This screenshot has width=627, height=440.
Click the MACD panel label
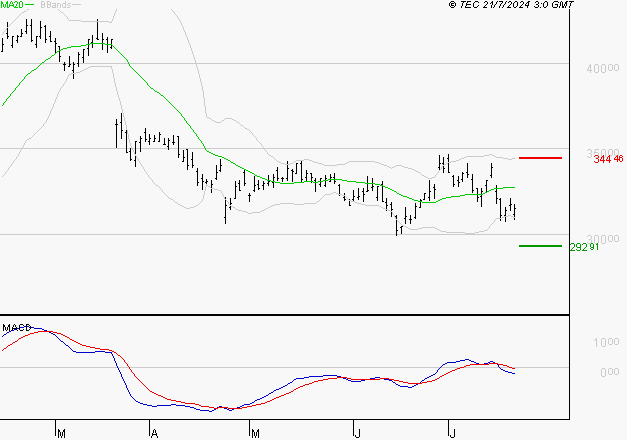click(x=17, y=328)
